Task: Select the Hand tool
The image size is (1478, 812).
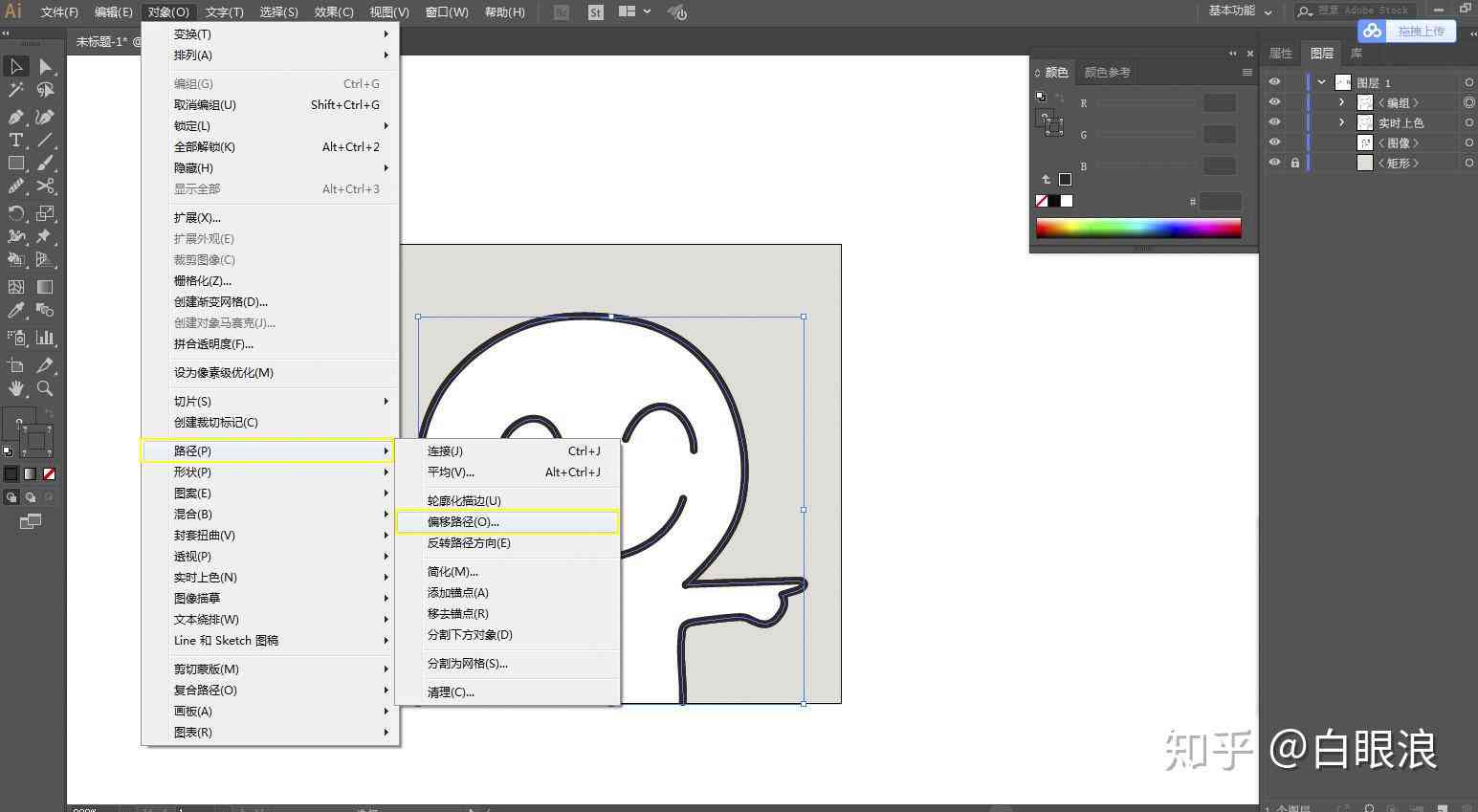Action: click(16, 388)
